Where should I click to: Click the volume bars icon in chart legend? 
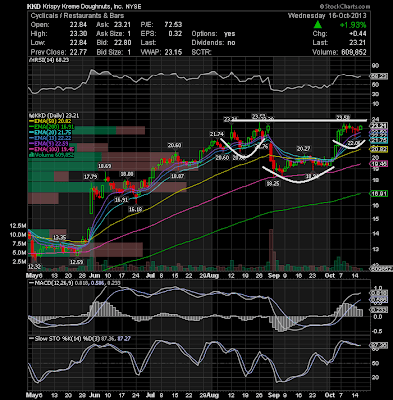tap(31, 155)
